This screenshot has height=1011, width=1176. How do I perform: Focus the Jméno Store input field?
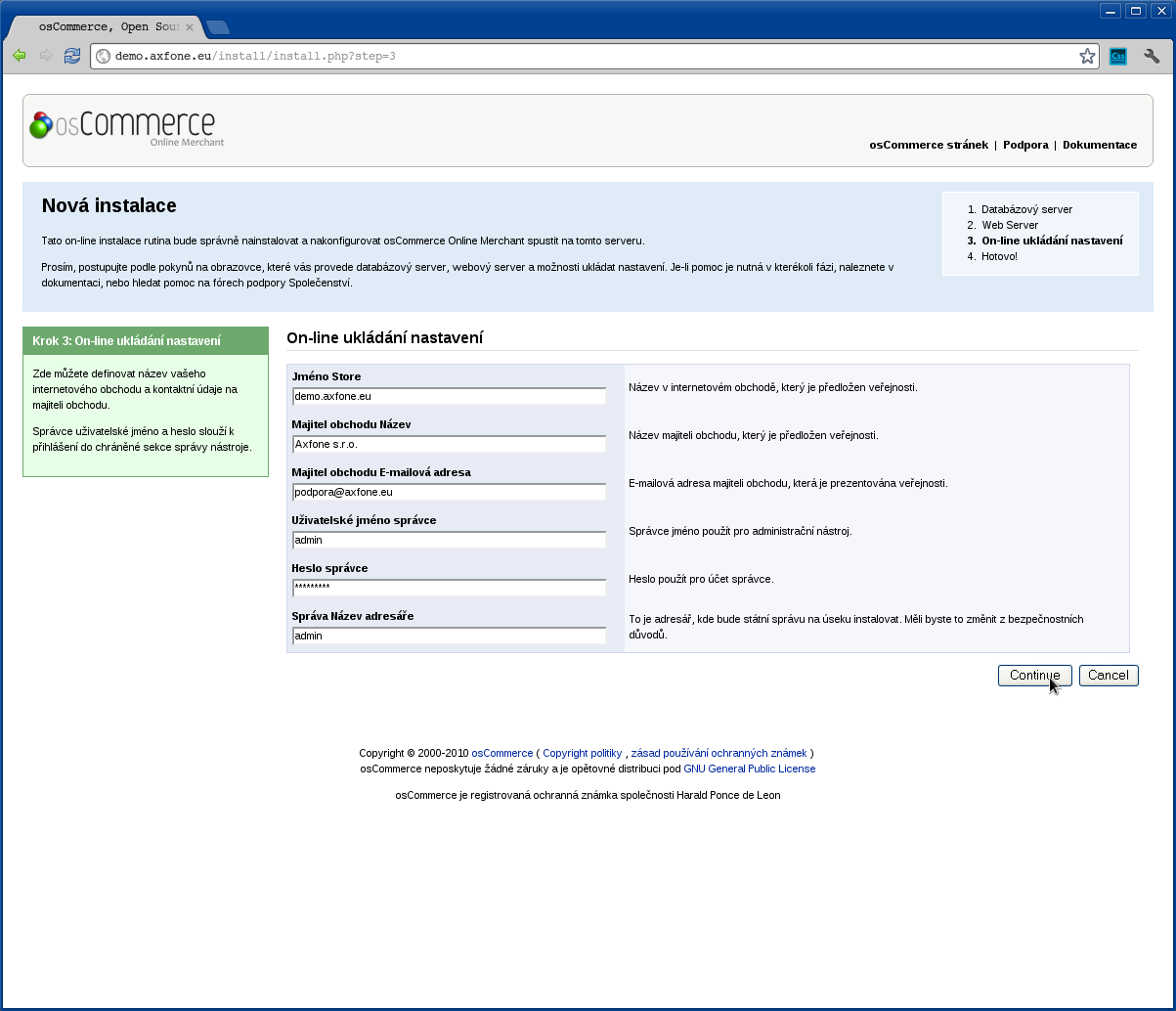pyautogui.click(x=450, y=396)
